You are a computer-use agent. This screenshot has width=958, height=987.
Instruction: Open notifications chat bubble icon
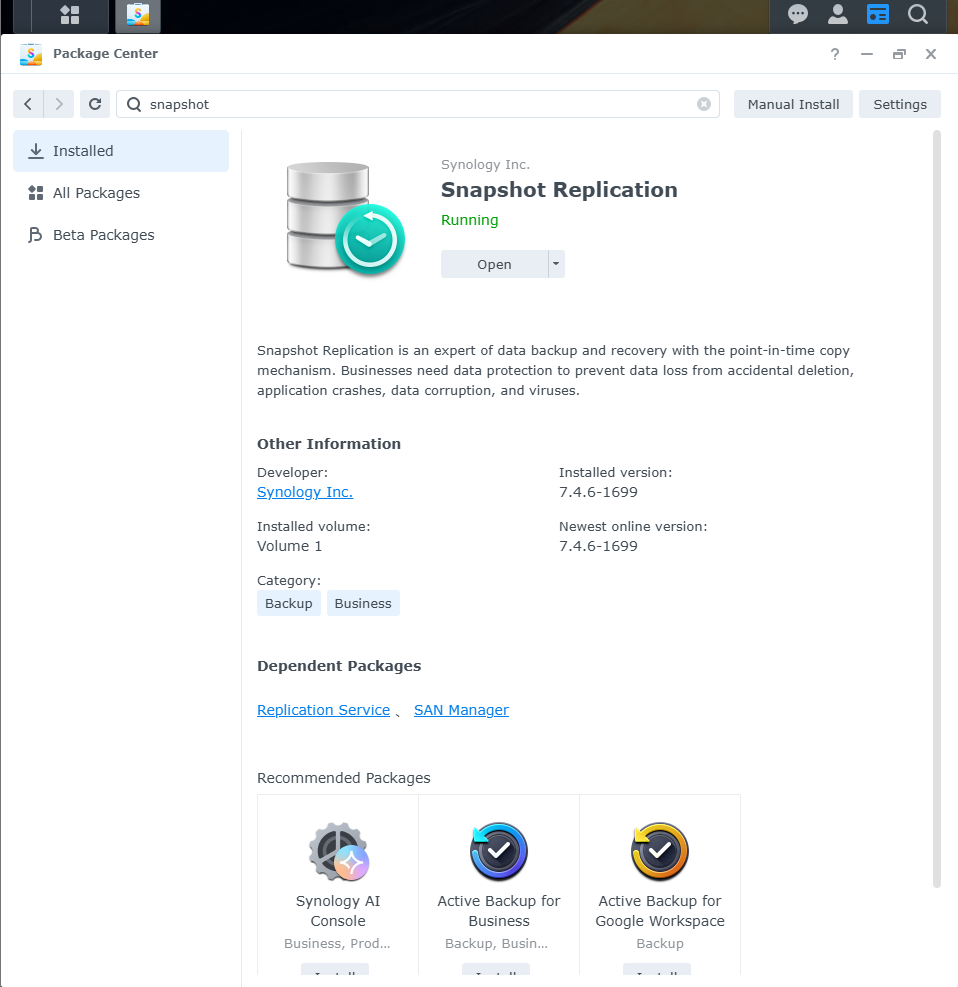pos(798,15)
